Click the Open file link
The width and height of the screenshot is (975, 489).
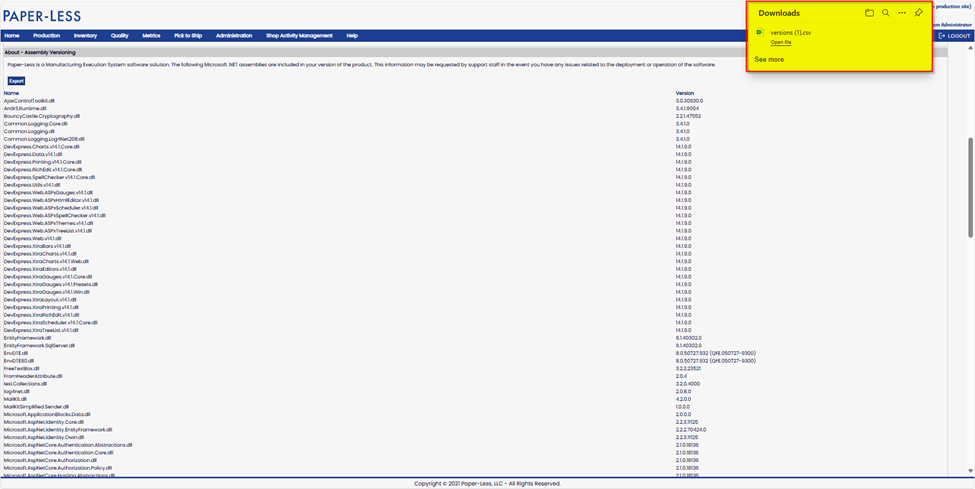point(780,42)
